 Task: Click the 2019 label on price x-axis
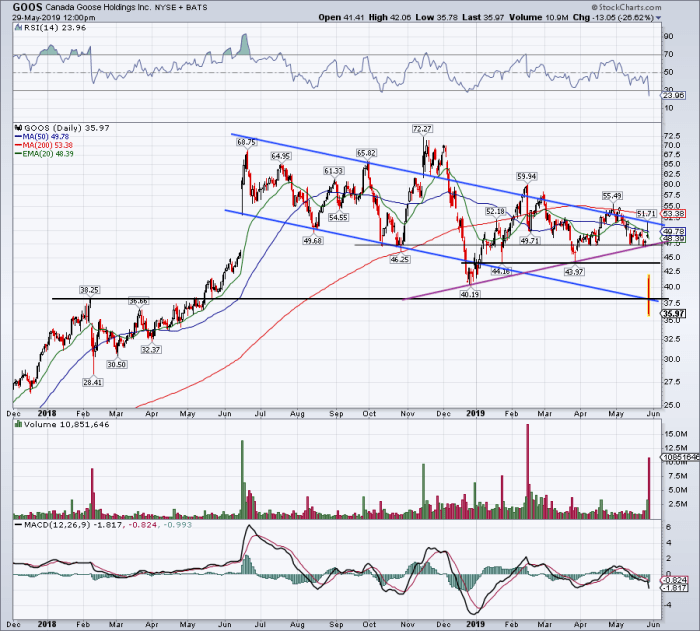click(x=475, y=413)
